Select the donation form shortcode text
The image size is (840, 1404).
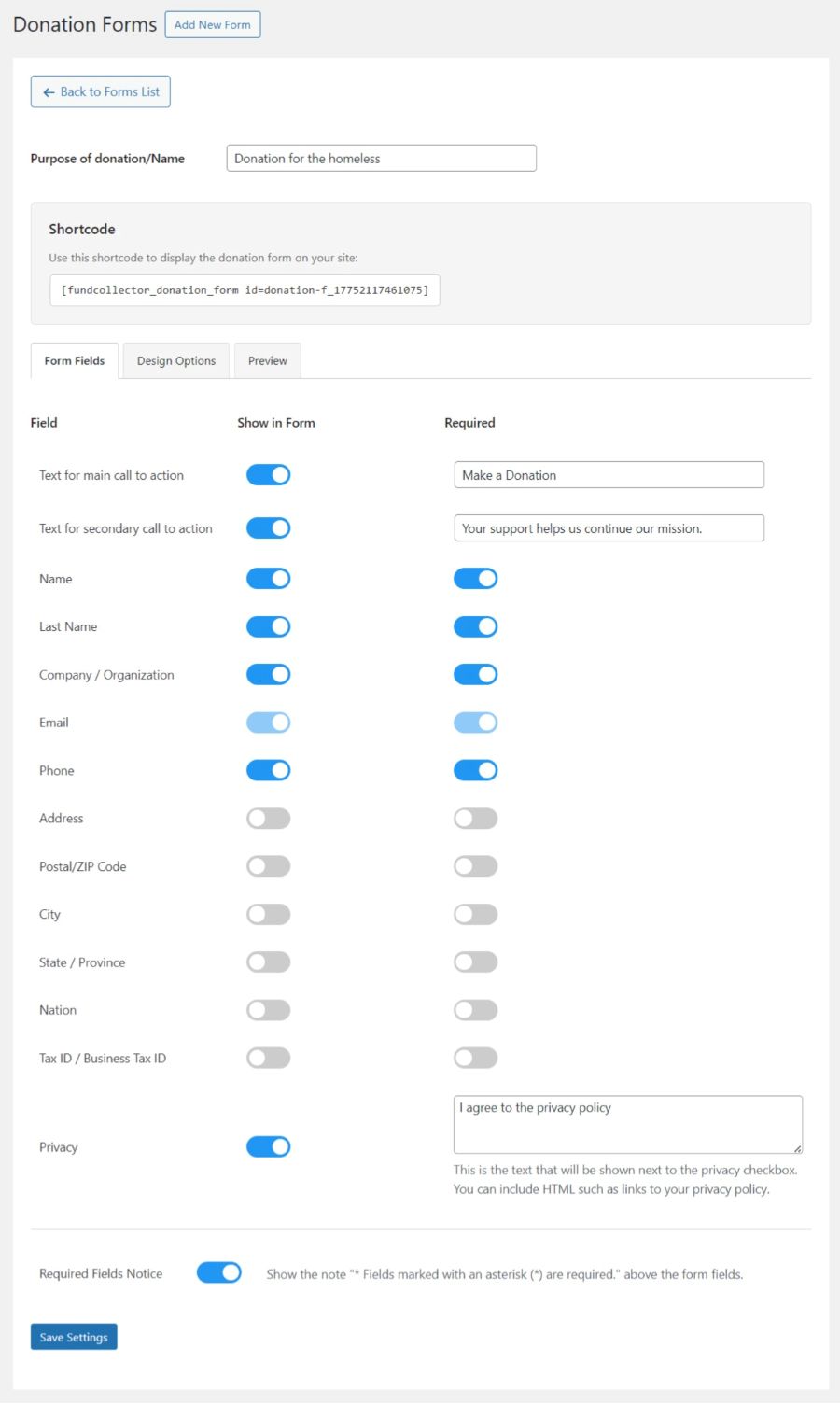[x=245, y=289]
